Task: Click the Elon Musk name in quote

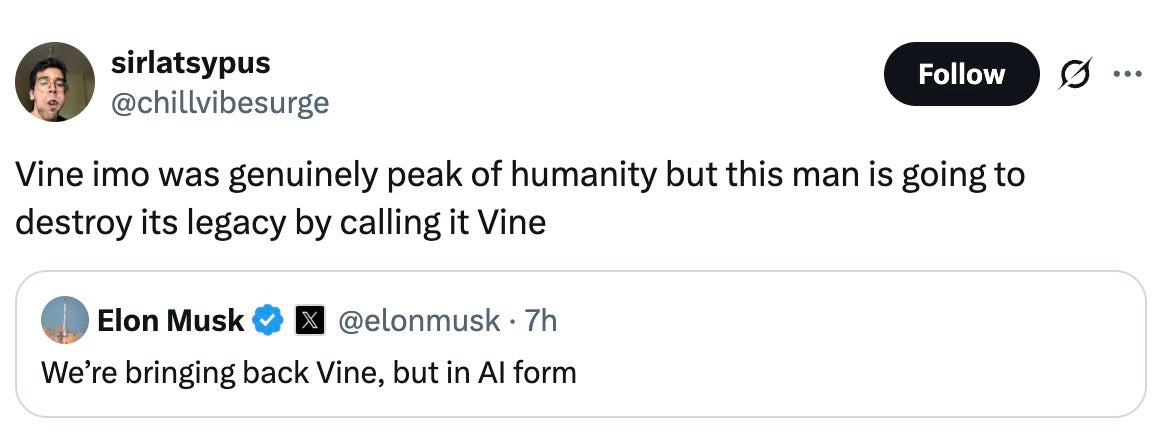Action: coord(171,320)
